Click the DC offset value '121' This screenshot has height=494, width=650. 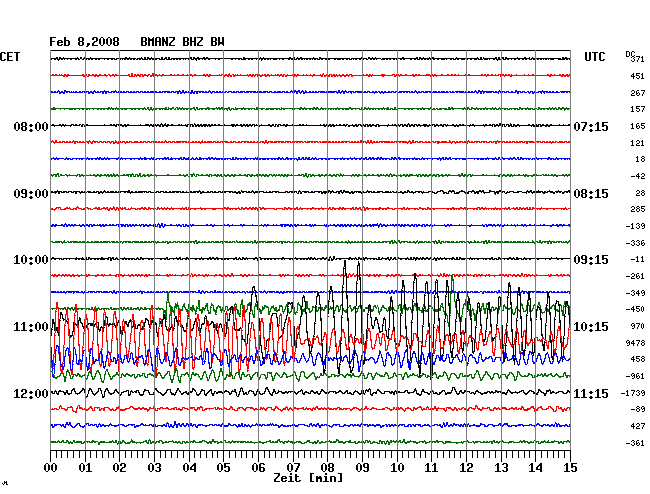coord(638,143)
